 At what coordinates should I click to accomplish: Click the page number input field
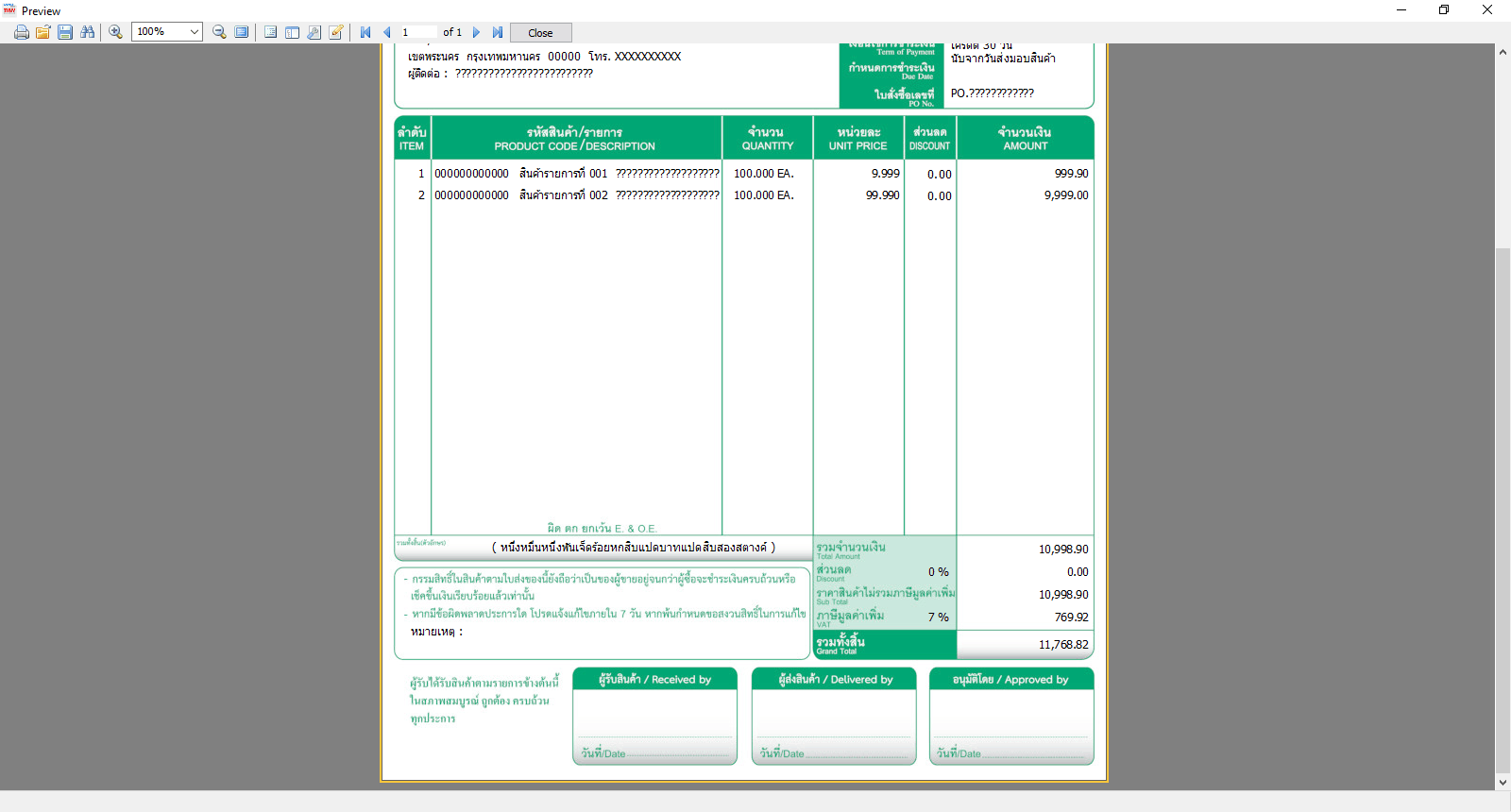(417, 32)
